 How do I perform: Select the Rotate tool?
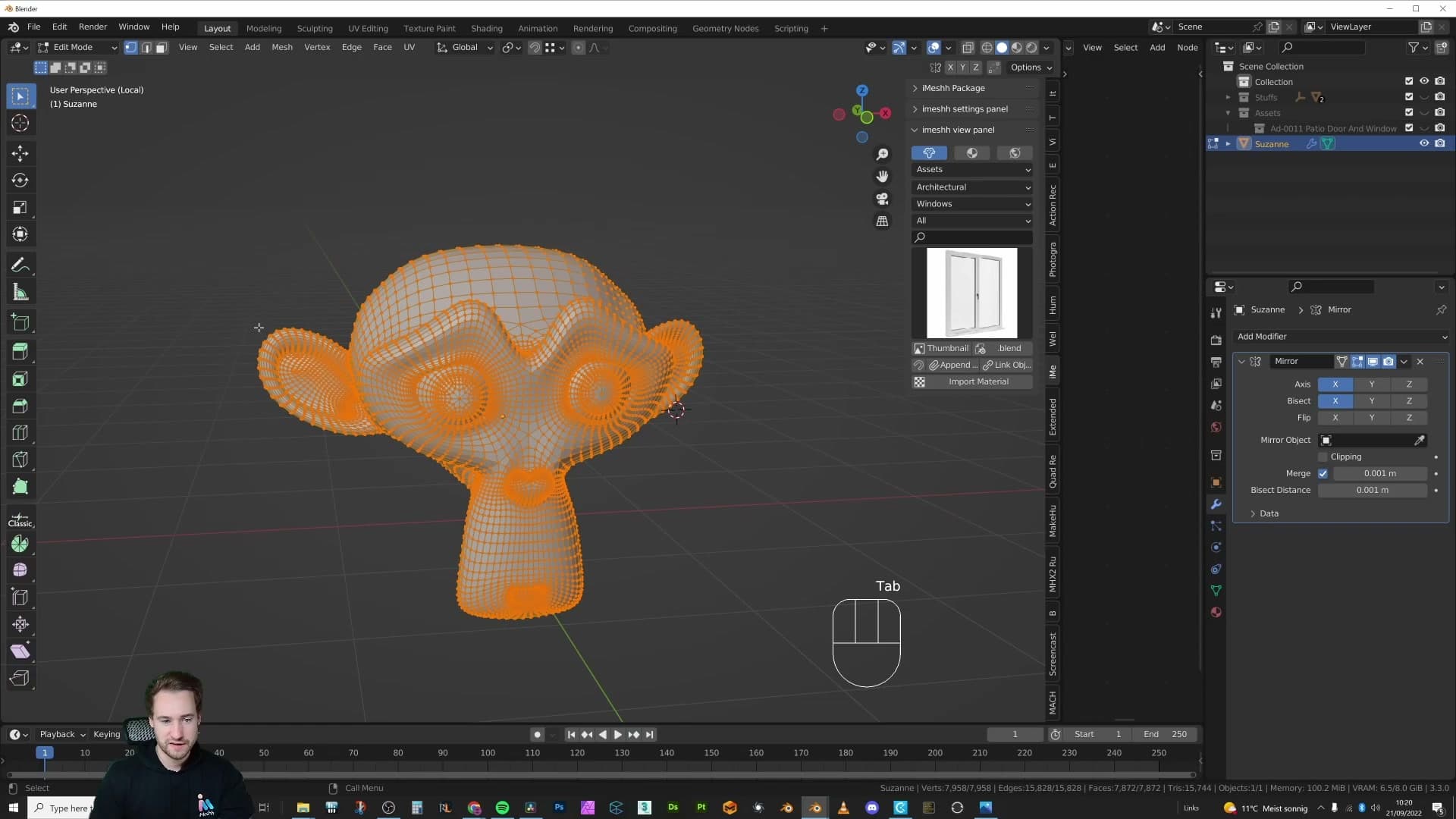click(x=20, y=180)
